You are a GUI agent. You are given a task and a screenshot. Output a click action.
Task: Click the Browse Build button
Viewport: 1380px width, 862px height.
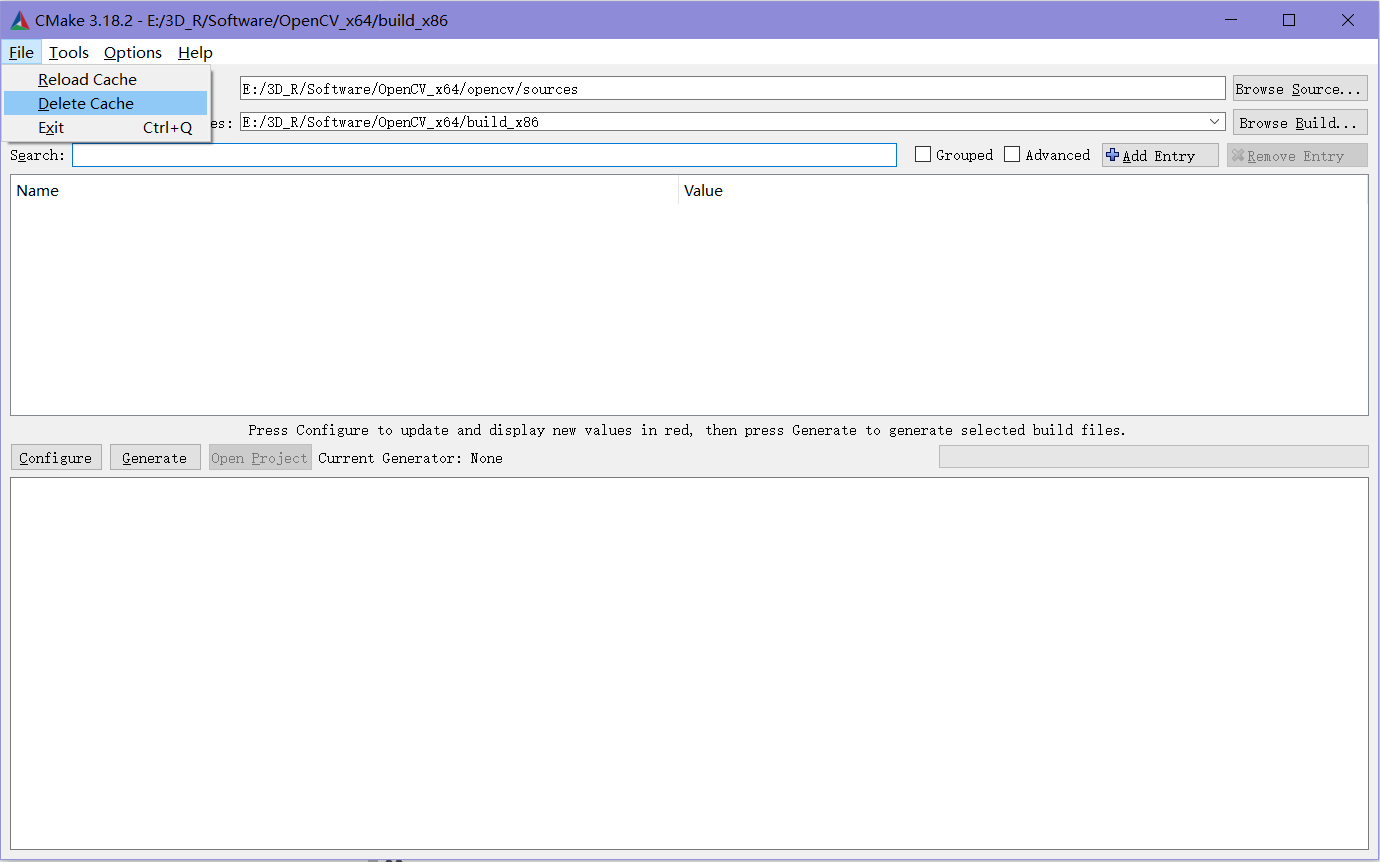tap(1299, 123)
